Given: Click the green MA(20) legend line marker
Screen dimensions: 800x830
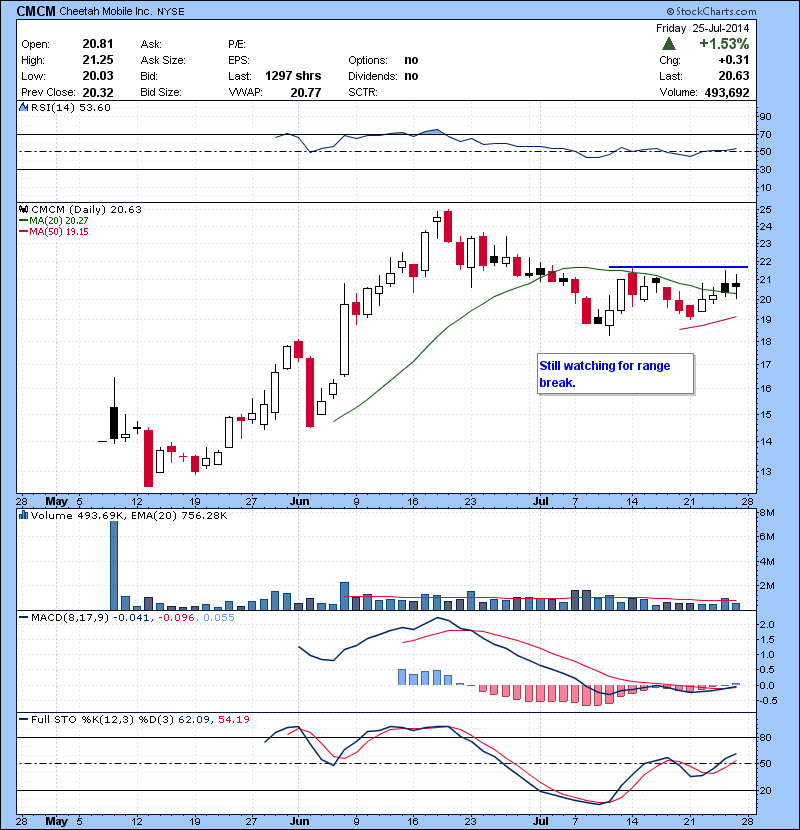Looking at the screenshot, I should coord(24,221).
